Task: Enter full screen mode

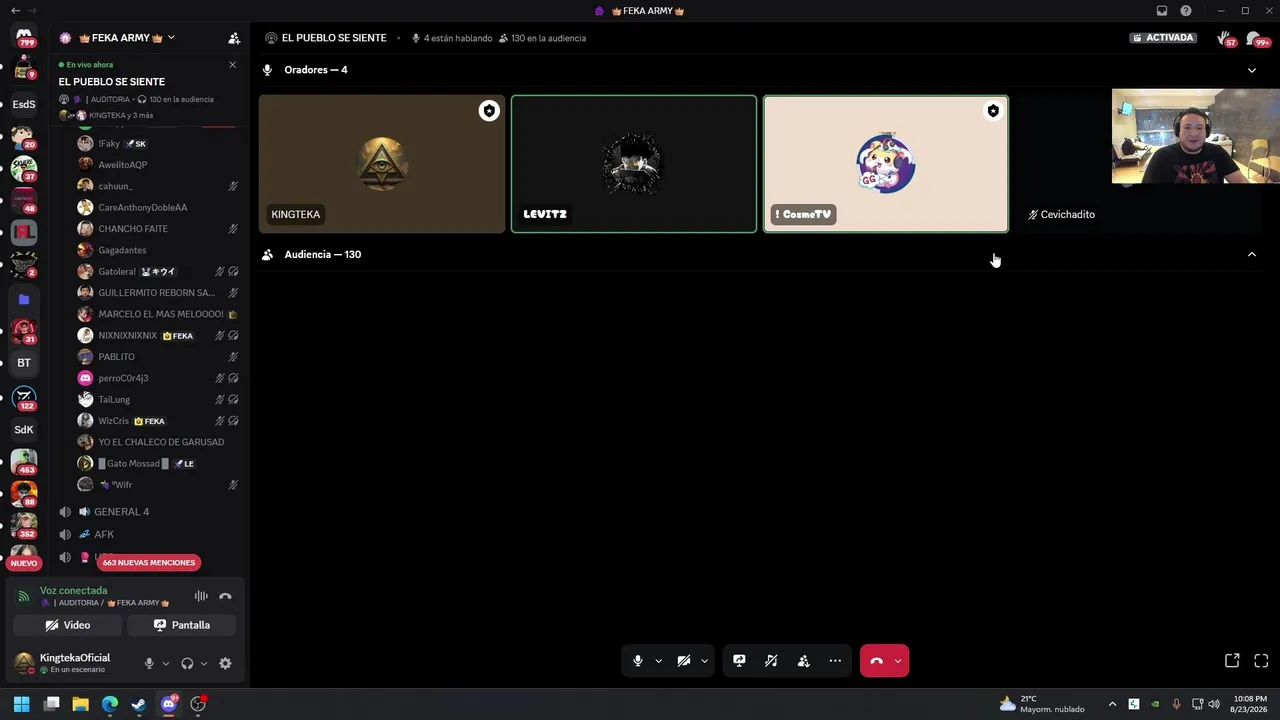Action: [x=1261, y=661]
